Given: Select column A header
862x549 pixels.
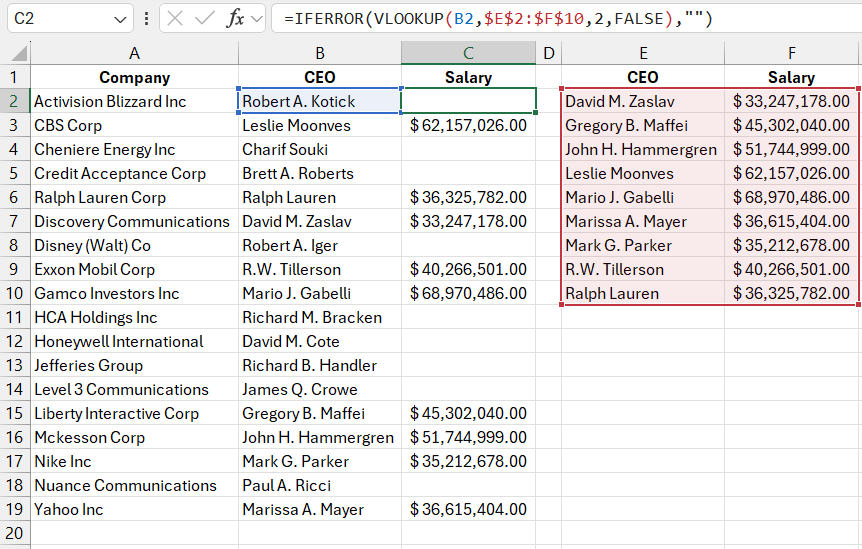Looking at the screenshot, I should 134,53.
